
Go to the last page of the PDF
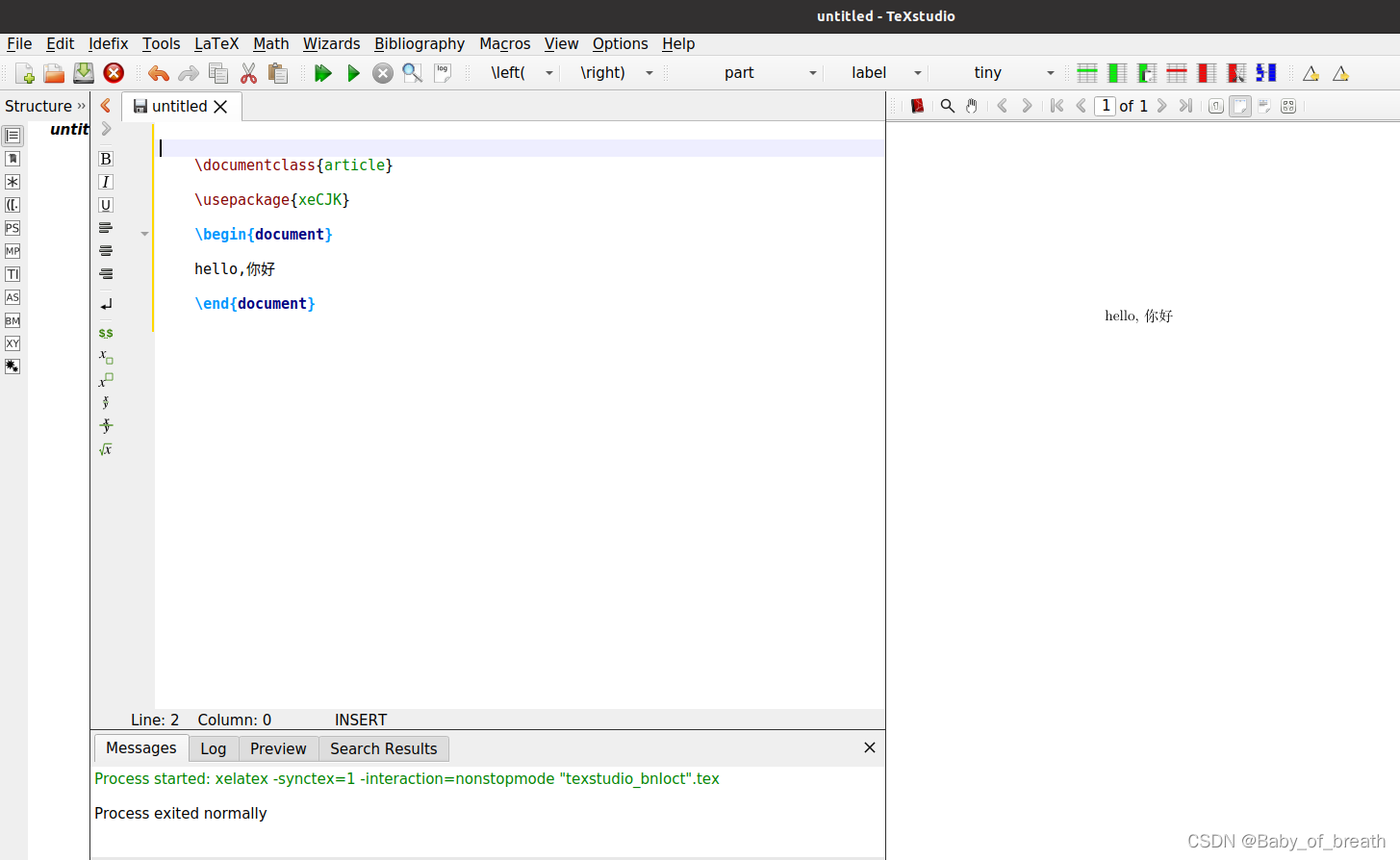tap(1185, 106)
